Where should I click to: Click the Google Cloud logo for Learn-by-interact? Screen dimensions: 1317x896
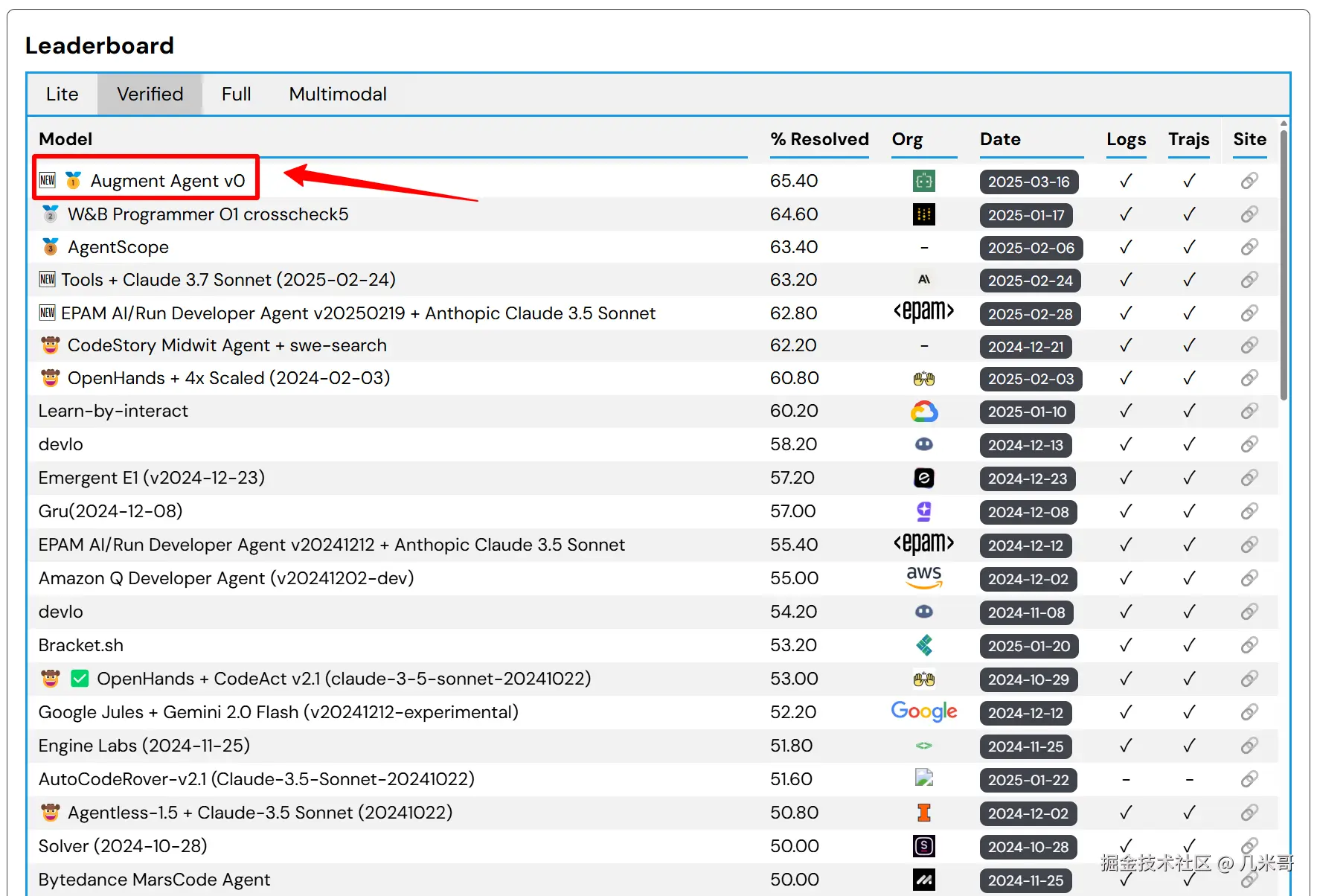(924, 412)
